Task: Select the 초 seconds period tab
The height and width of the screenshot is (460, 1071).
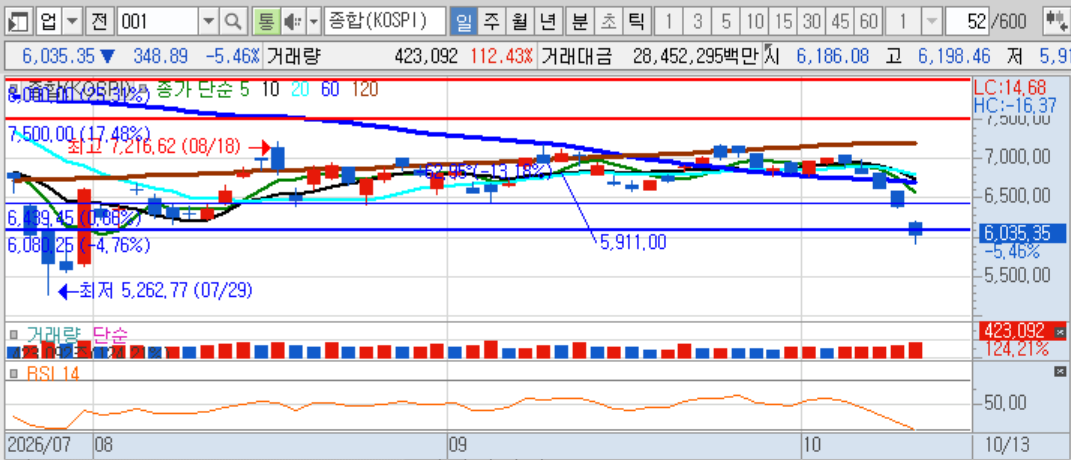Action: click(x=608, y=23)
